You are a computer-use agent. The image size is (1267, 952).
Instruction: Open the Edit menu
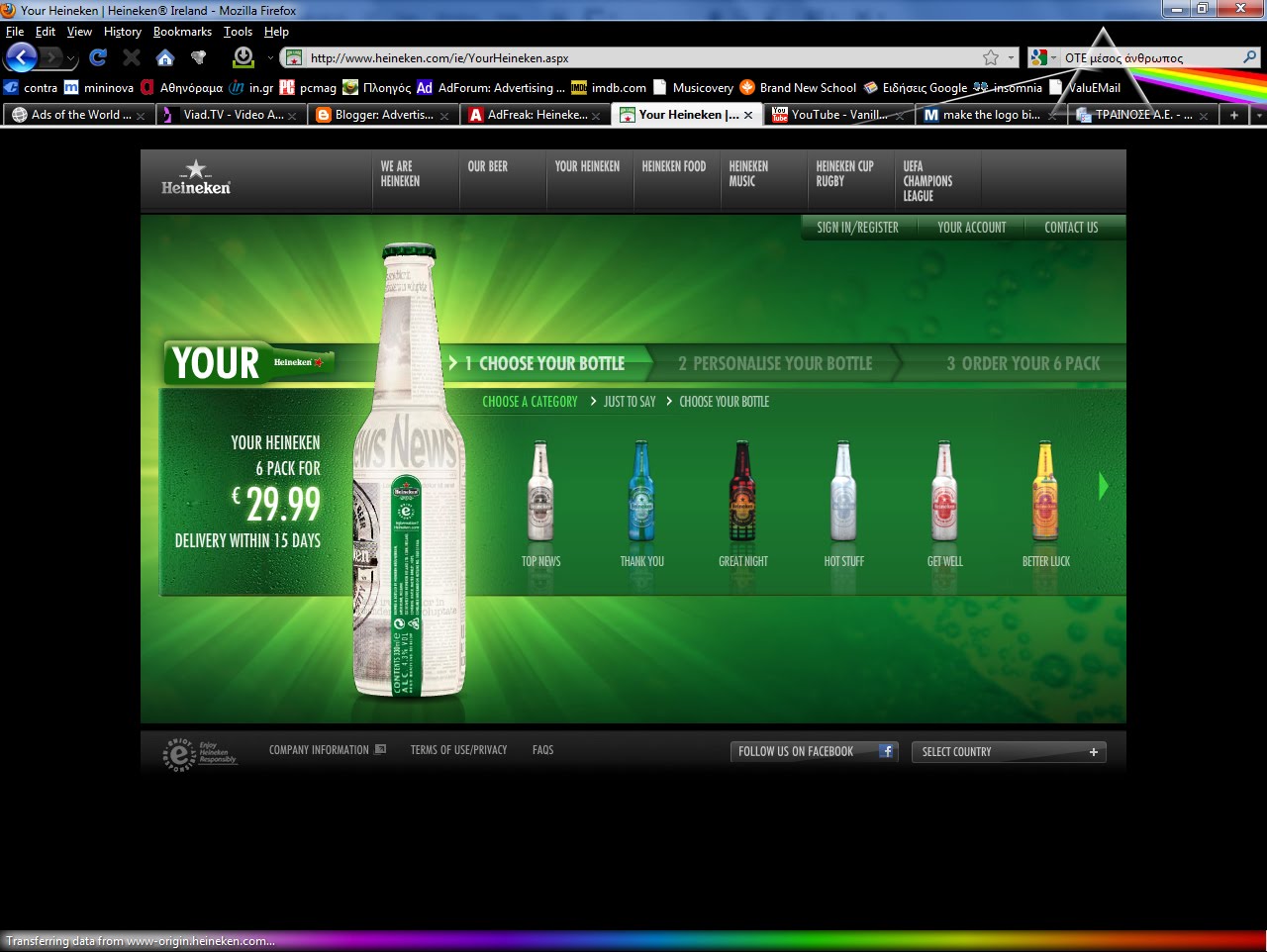[x=46, y=32]
